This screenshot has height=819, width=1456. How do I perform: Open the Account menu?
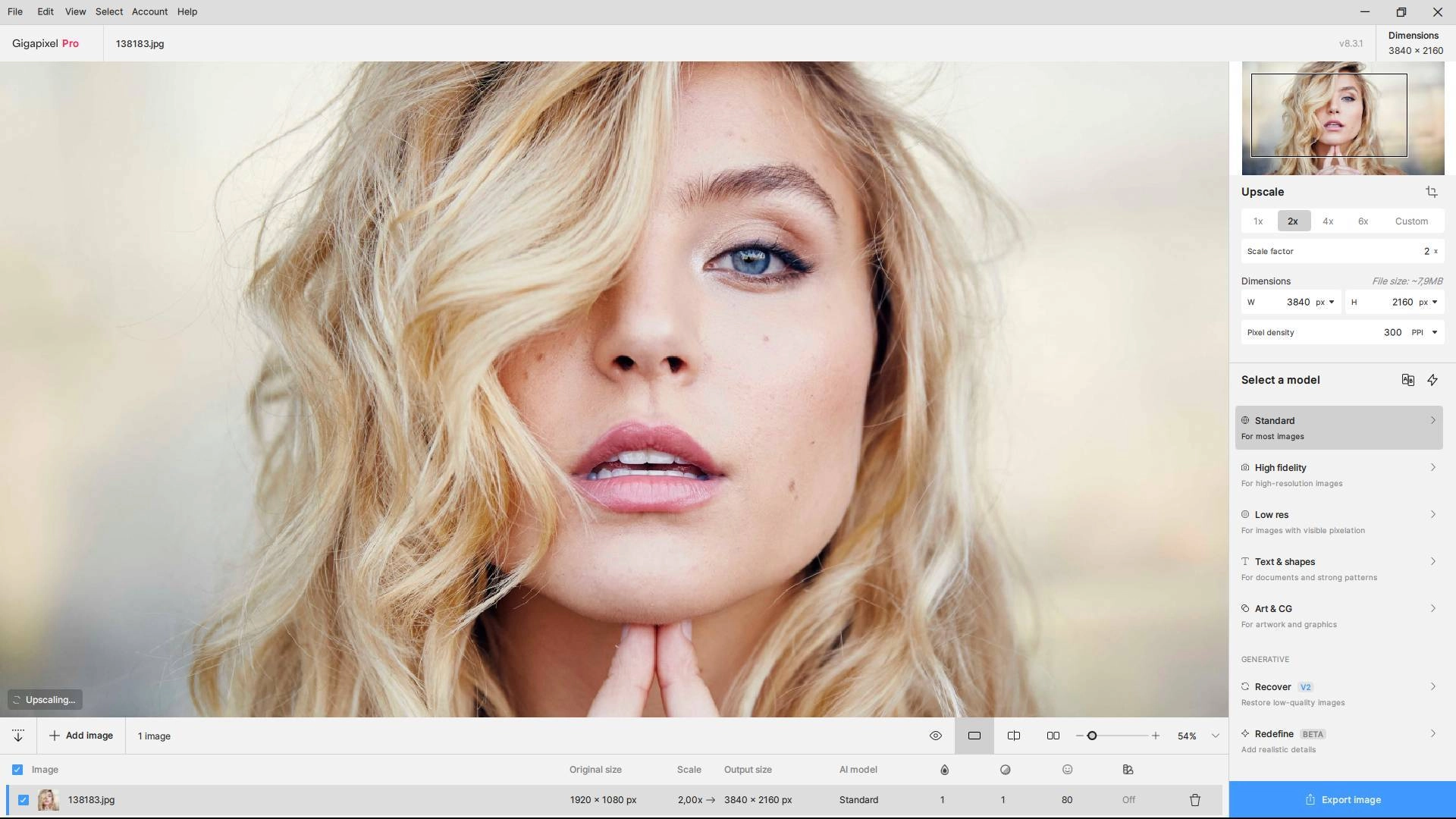(149, 11)
